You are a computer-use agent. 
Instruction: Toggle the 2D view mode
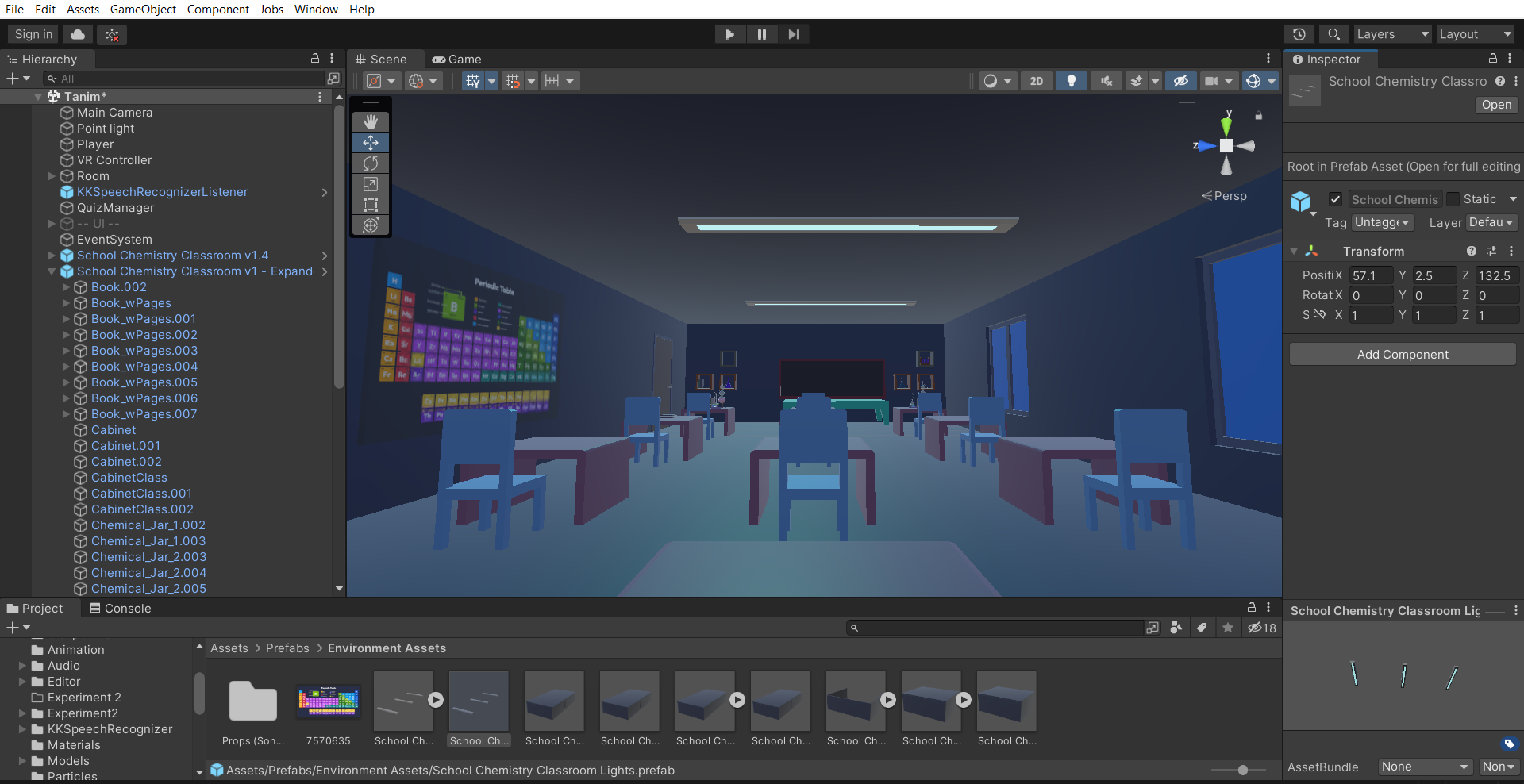pos(1037,81)
